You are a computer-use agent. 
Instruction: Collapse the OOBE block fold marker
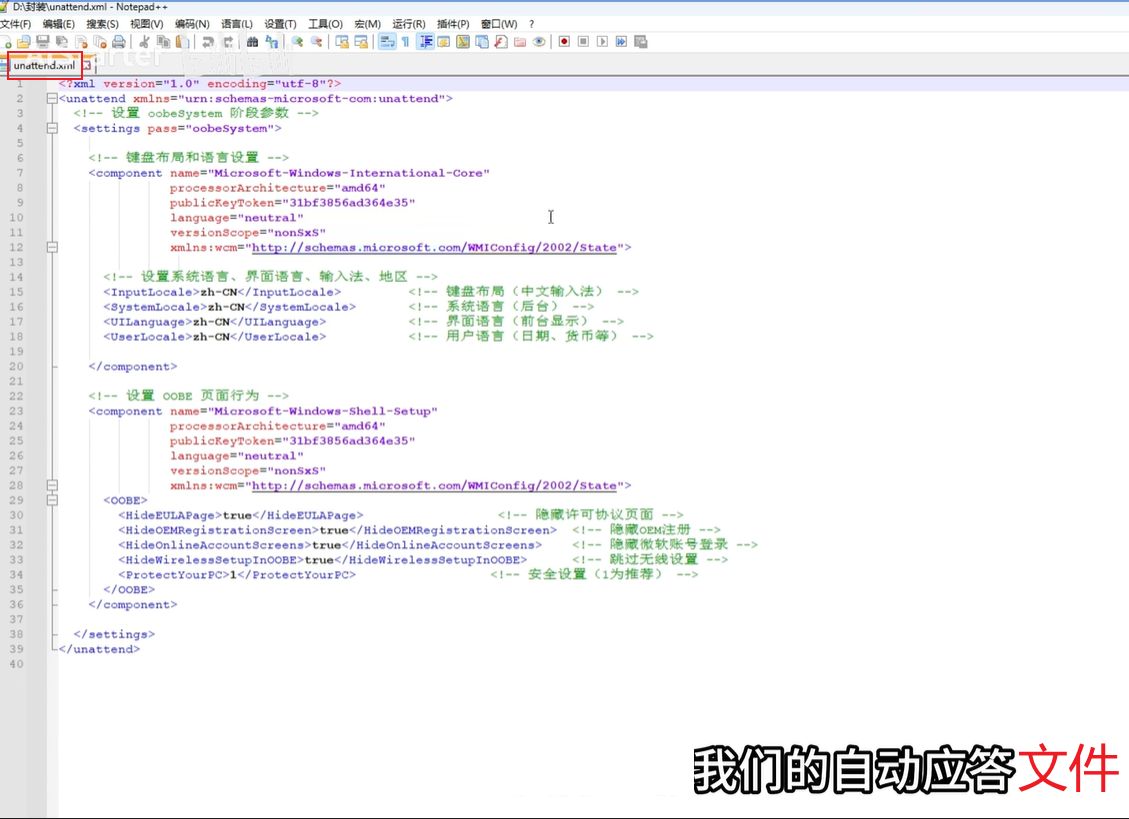point(51,500)
